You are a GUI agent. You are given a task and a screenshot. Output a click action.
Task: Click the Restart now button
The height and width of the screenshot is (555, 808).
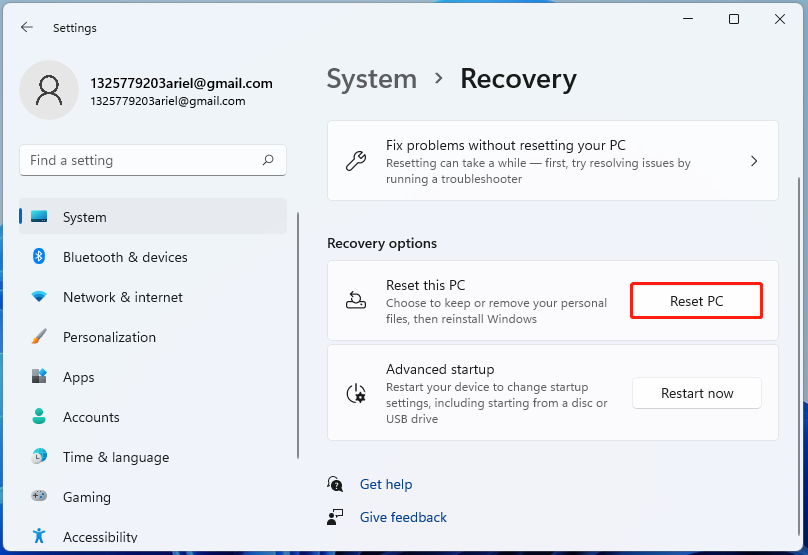(697, 393)
